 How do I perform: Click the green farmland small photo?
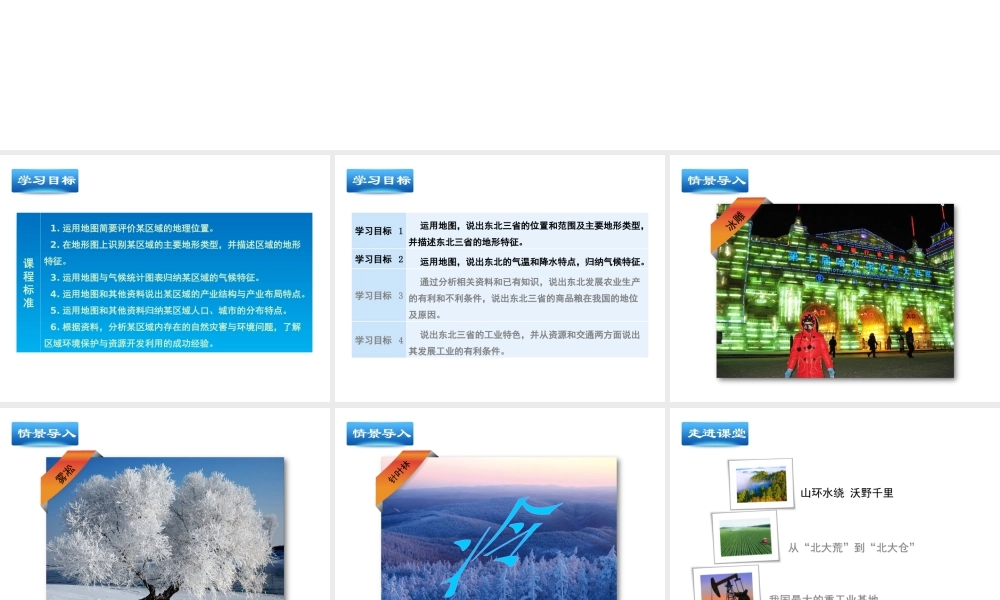pyautogui.click(x=745, y=537)
